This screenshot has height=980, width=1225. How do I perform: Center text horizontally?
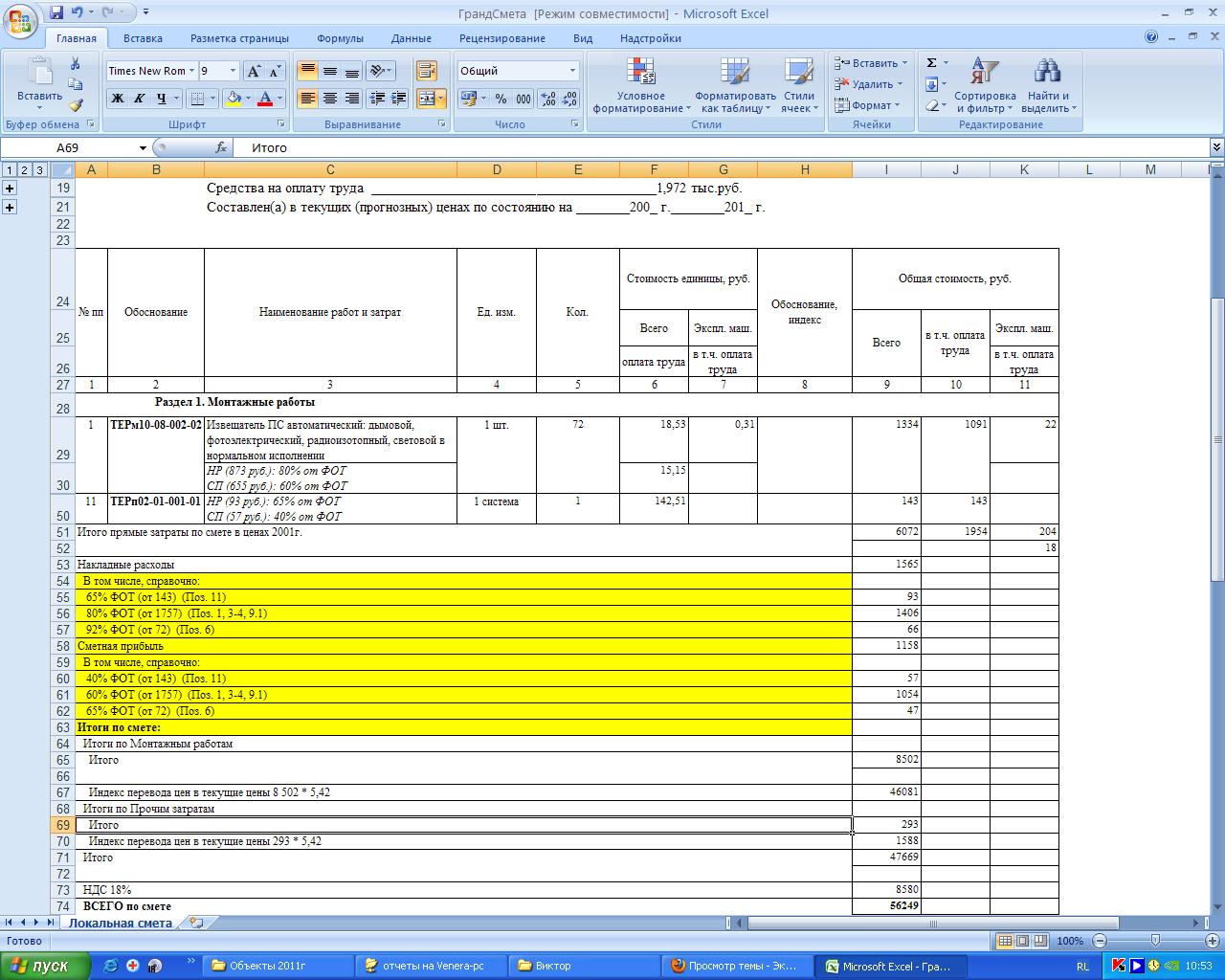330,98
